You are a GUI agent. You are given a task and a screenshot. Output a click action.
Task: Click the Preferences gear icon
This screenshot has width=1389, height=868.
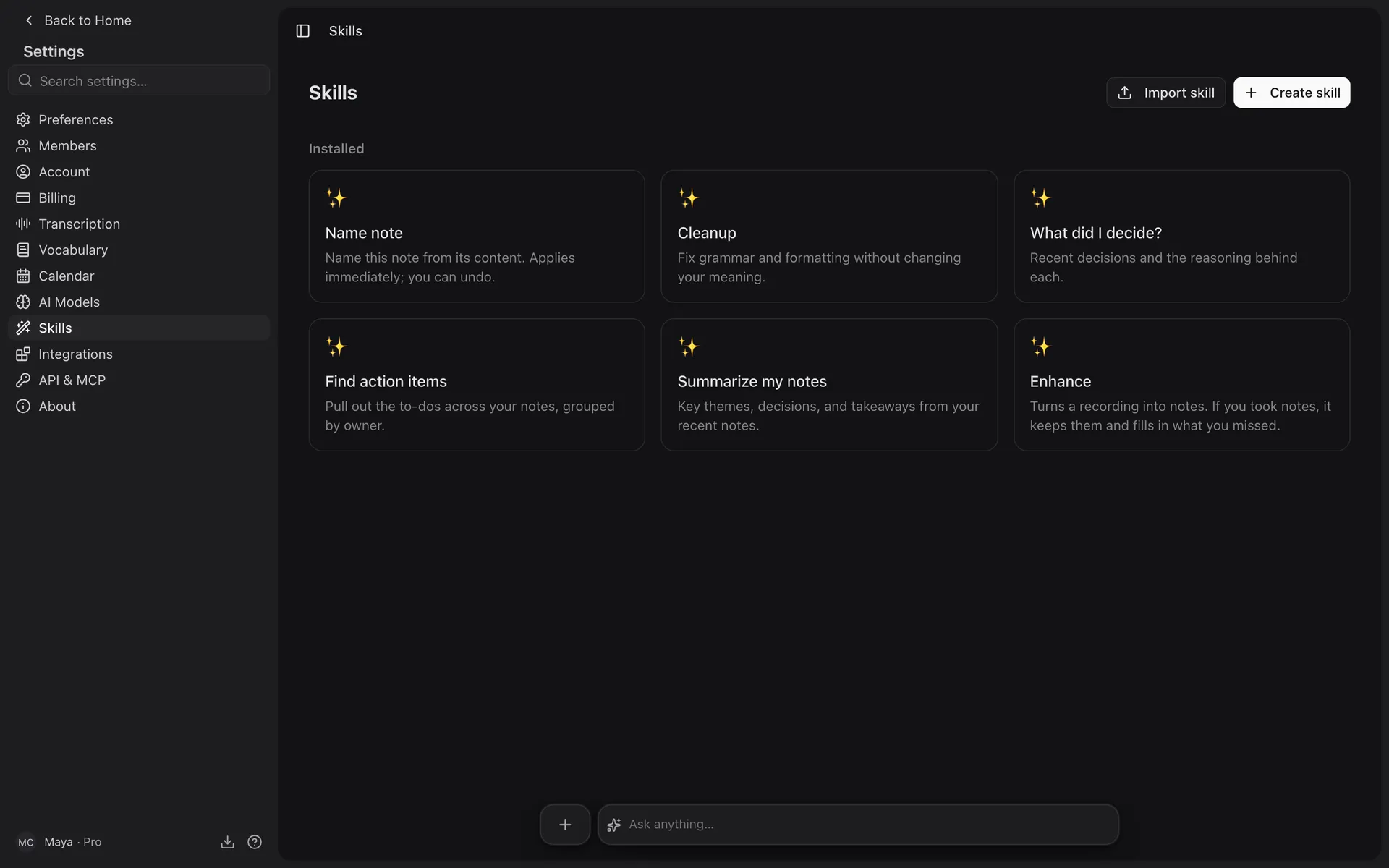[23, 119]
